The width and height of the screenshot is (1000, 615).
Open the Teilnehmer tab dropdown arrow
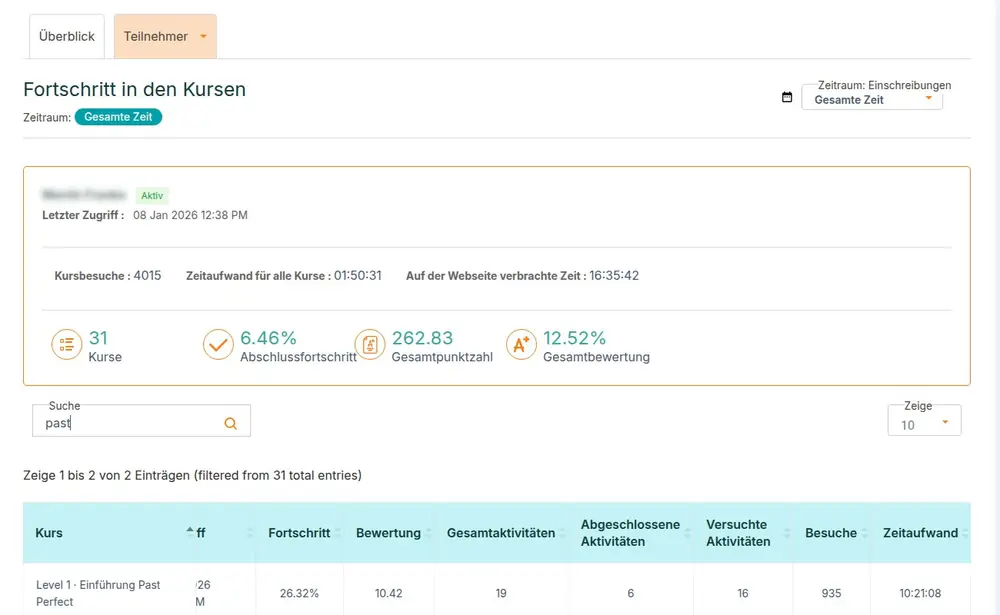(204, 37)
